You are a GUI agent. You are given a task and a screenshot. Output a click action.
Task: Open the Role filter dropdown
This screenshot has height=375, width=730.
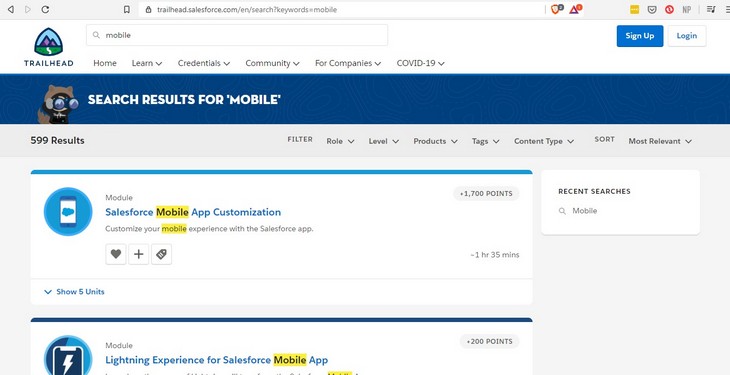340,141
